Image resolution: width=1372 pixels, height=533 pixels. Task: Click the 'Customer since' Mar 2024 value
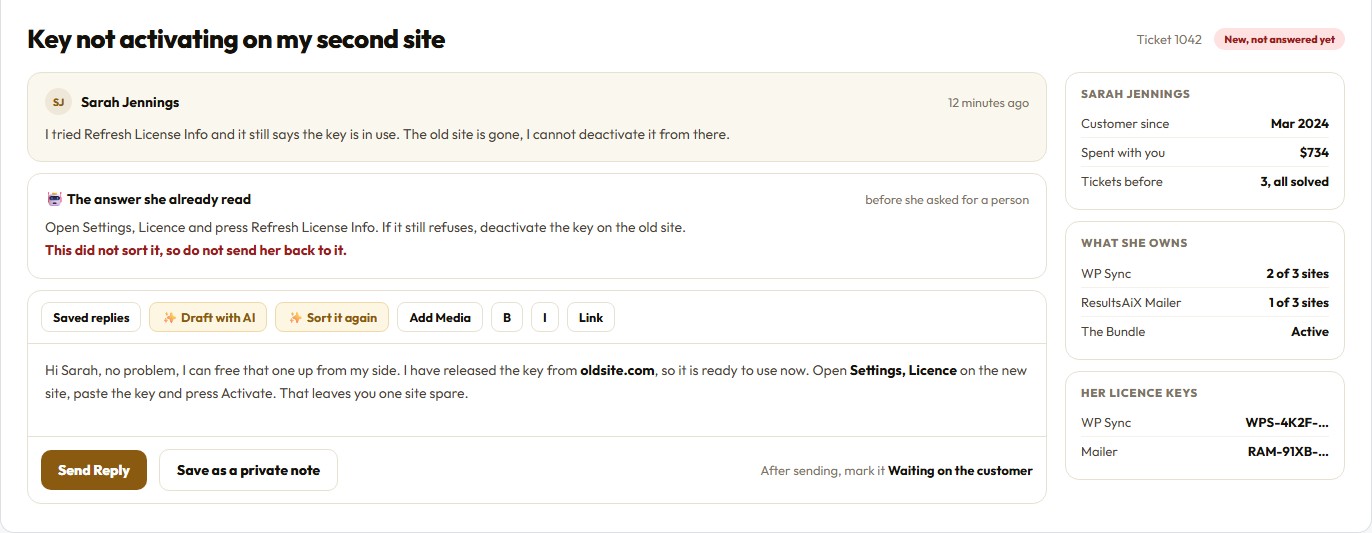coord(1300,124)
